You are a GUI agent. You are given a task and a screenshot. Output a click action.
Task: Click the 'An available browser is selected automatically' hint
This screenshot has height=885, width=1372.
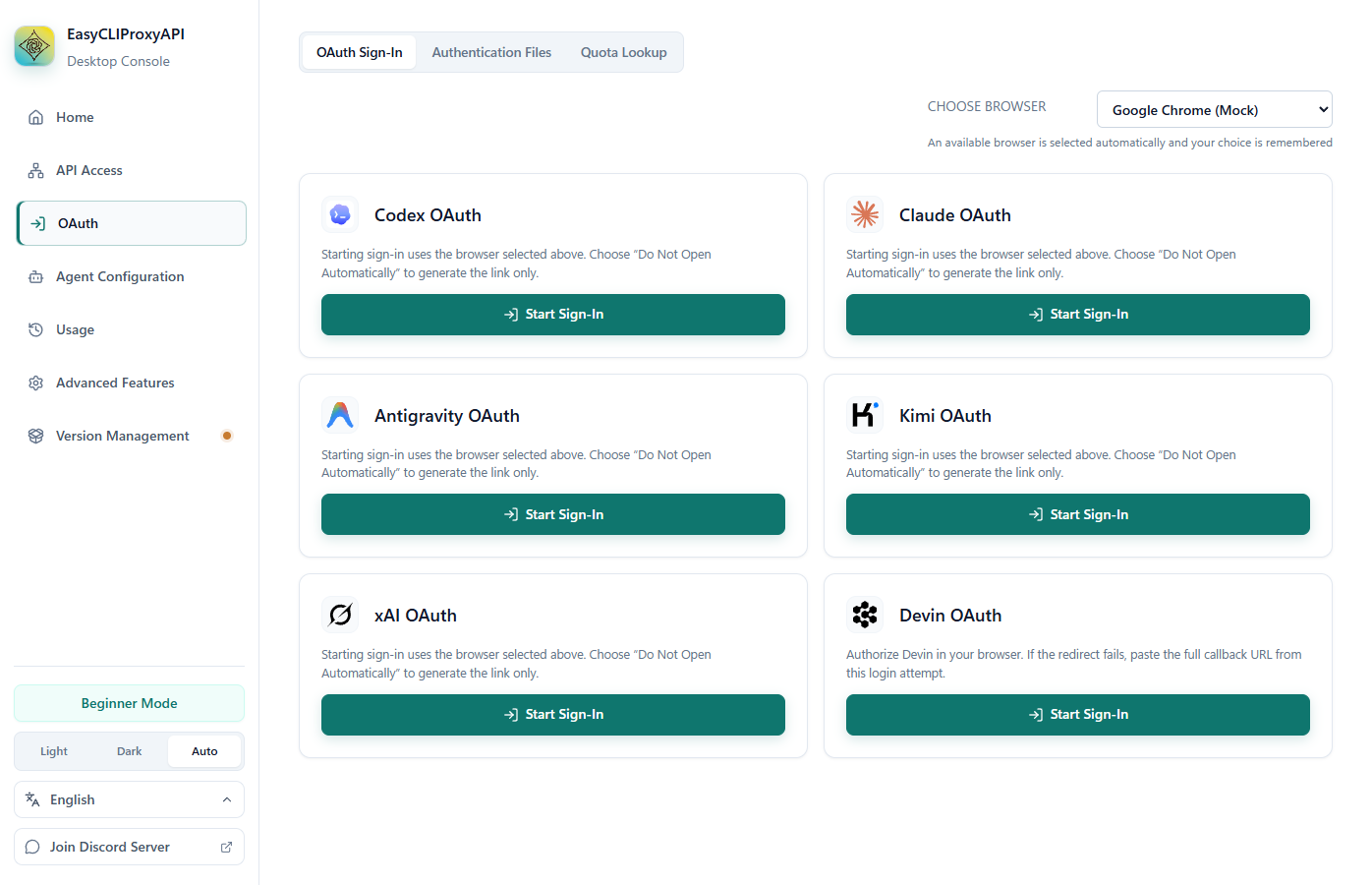pos(1130,143)
